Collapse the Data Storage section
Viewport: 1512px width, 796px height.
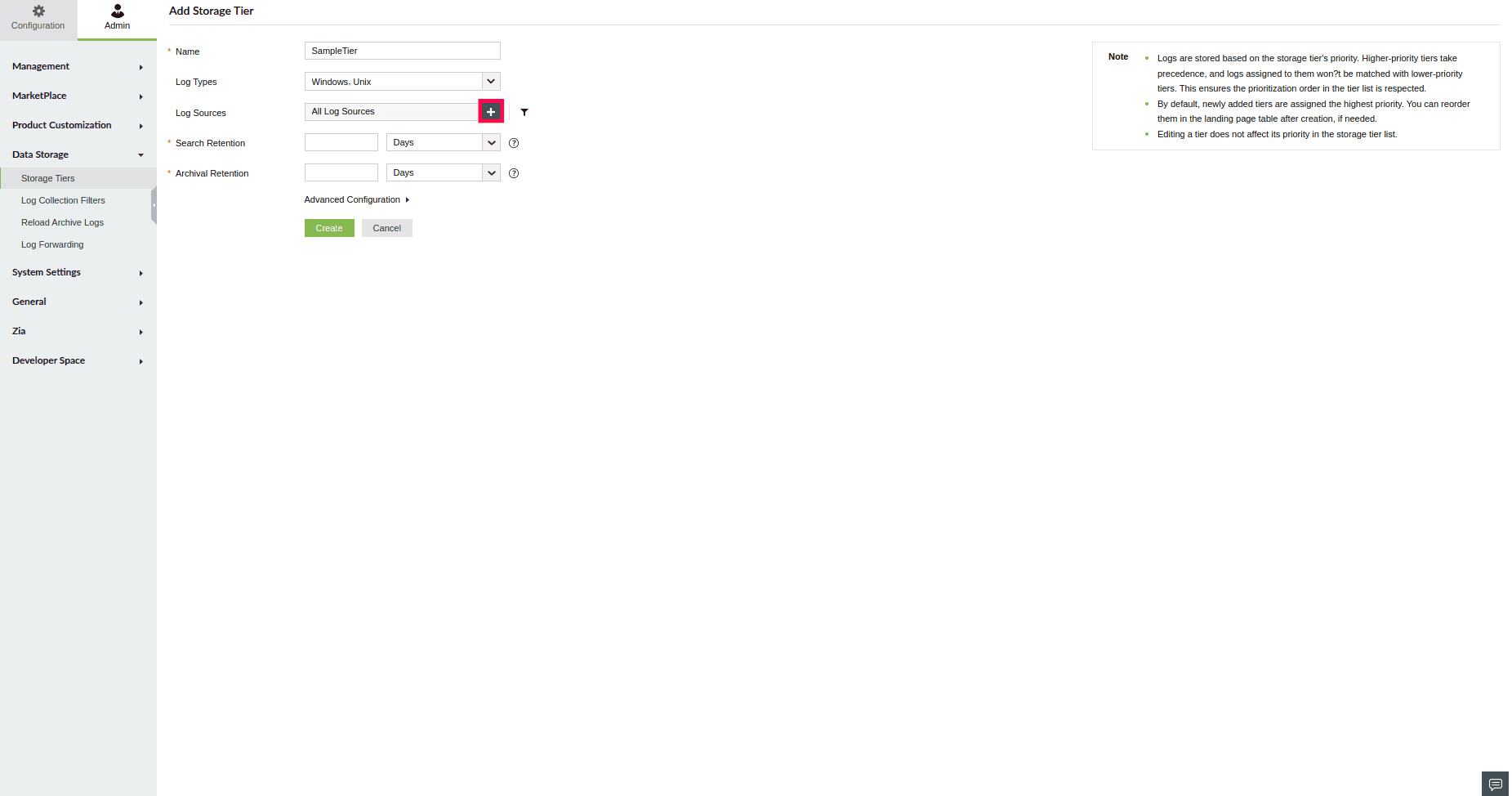pyautogui.click(x=78, y=154)
